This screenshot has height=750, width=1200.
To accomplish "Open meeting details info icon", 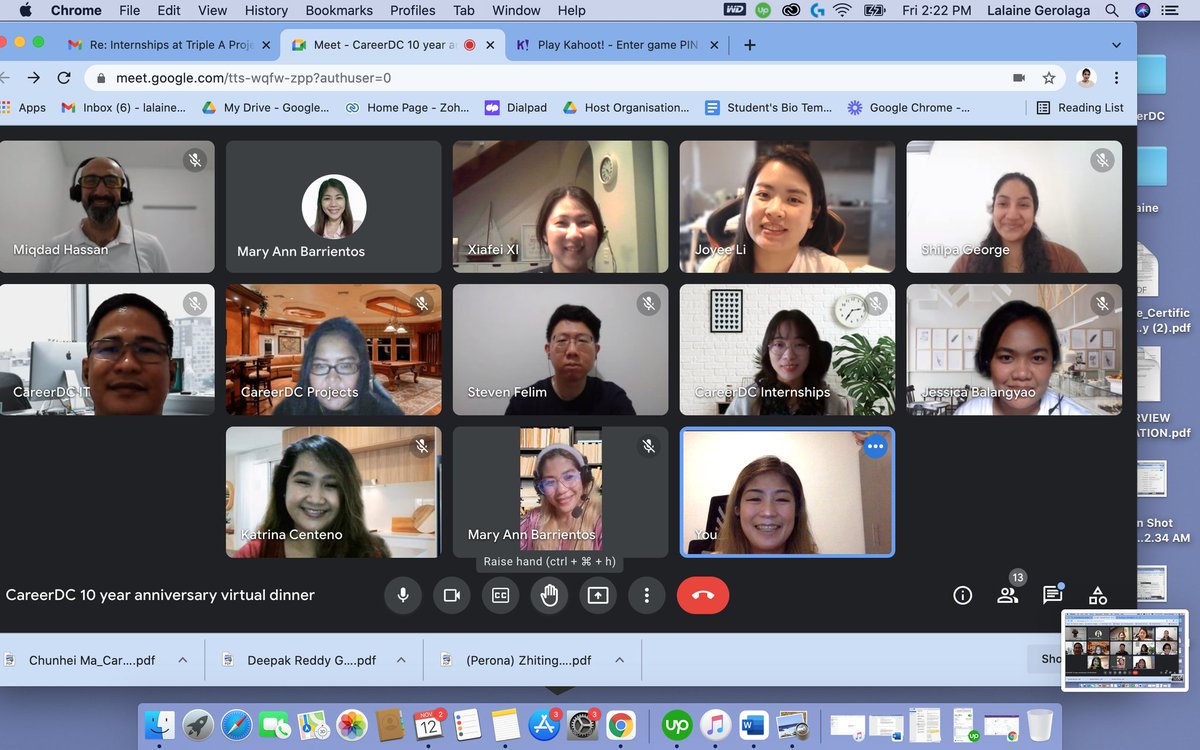I will (x=963, y=595).
